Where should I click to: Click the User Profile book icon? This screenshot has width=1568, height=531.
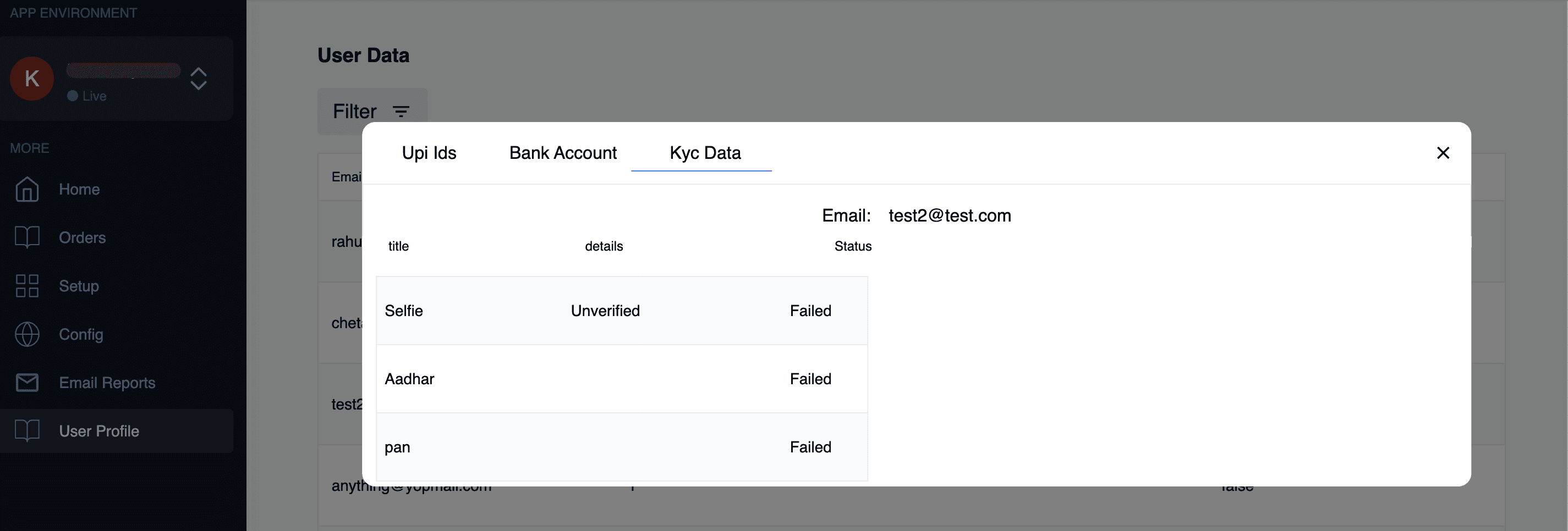click(x=27, y=430)
